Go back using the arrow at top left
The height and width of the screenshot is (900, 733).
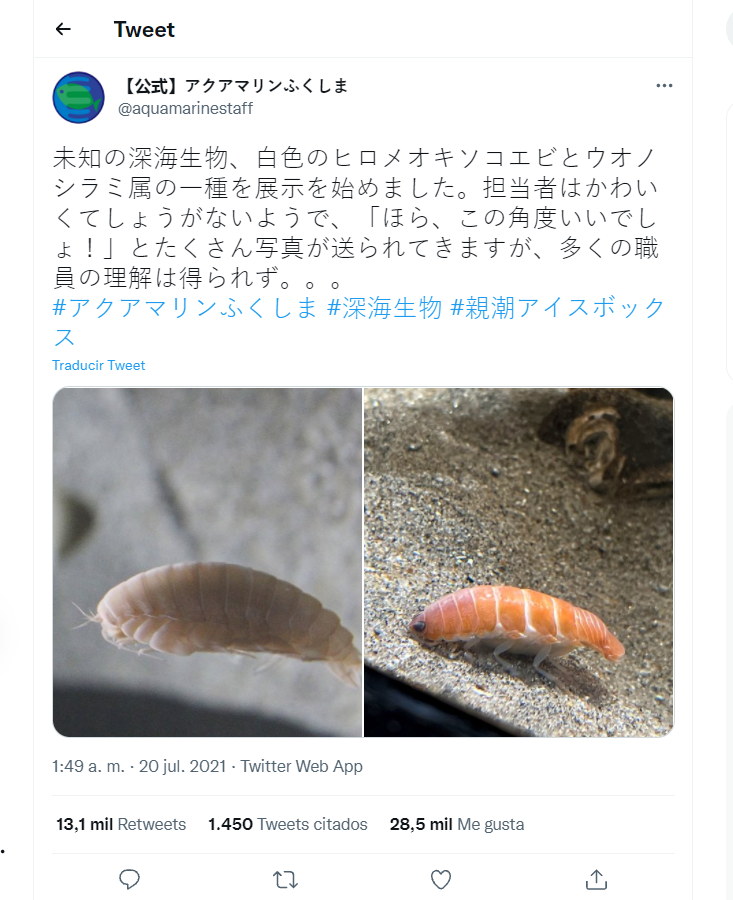click(62, 29)
